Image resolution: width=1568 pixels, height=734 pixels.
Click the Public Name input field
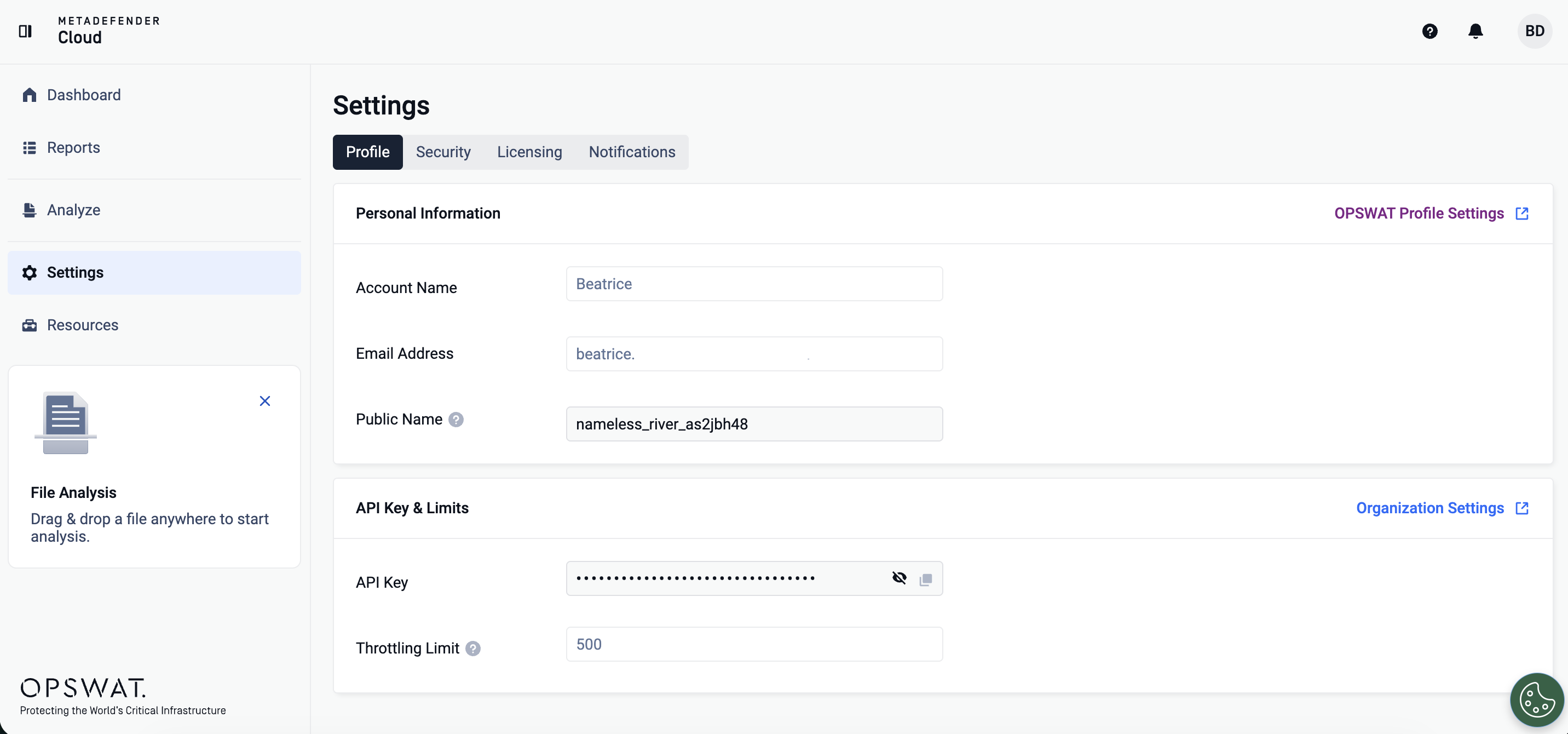tap(753, 425)
